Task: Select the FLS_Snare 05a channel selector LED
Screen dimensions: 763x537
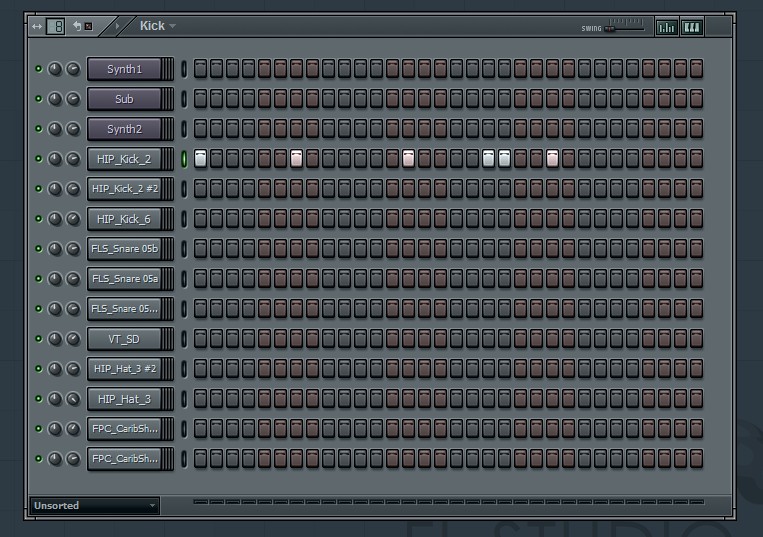Action: tap(184, 279)
